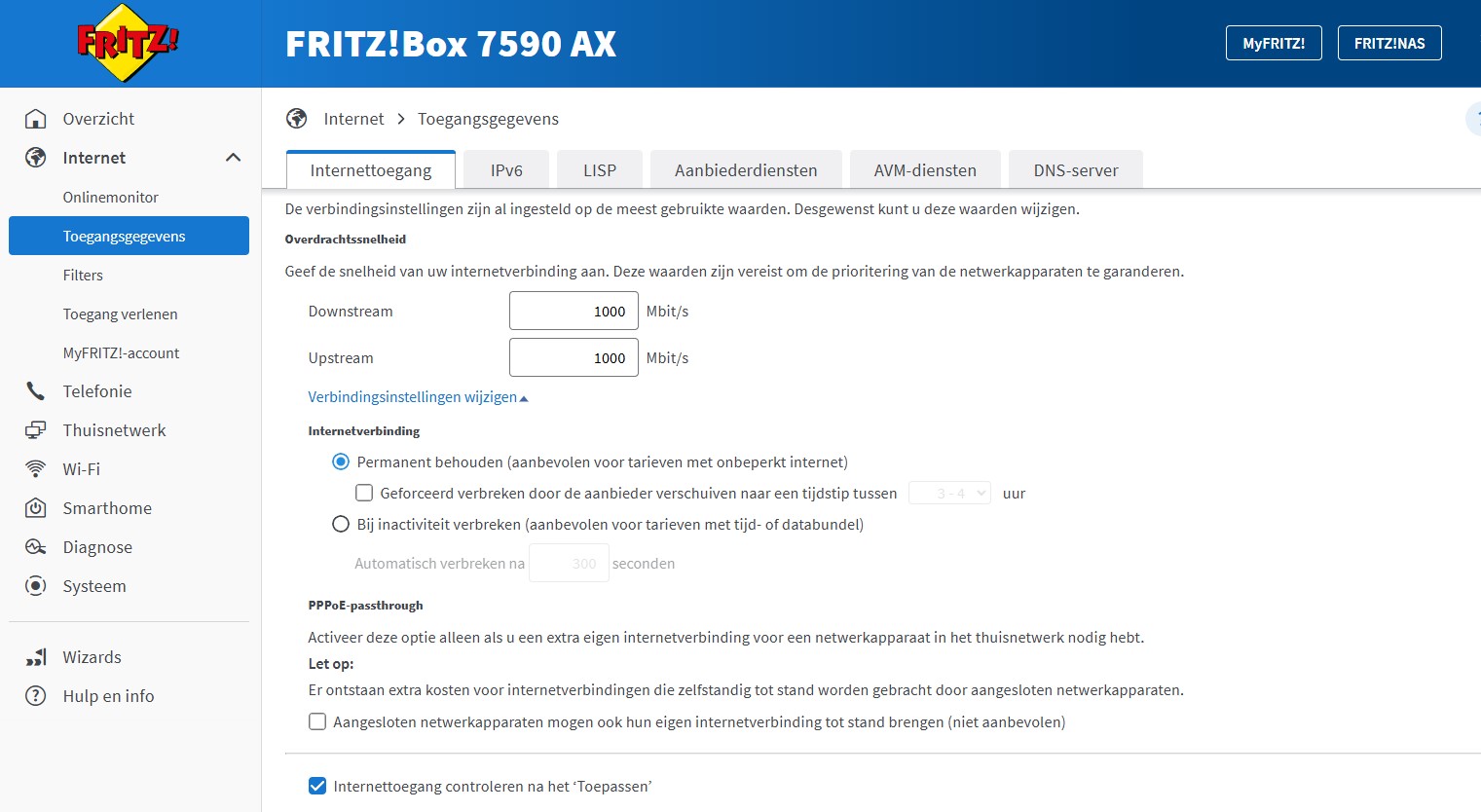Viewport: 1481px width, 812px height.
Task: Collapse the Internet menu chevron
Action: click(233, 158)
